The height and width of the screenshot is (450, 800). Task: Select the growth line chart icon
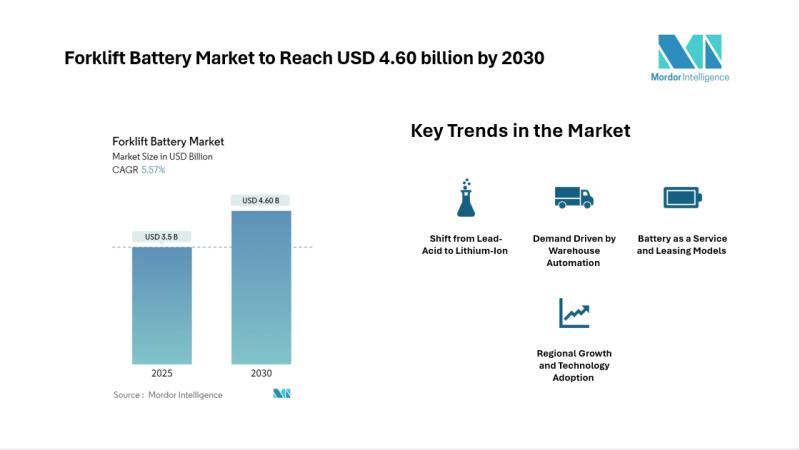(x=574, y=314)
